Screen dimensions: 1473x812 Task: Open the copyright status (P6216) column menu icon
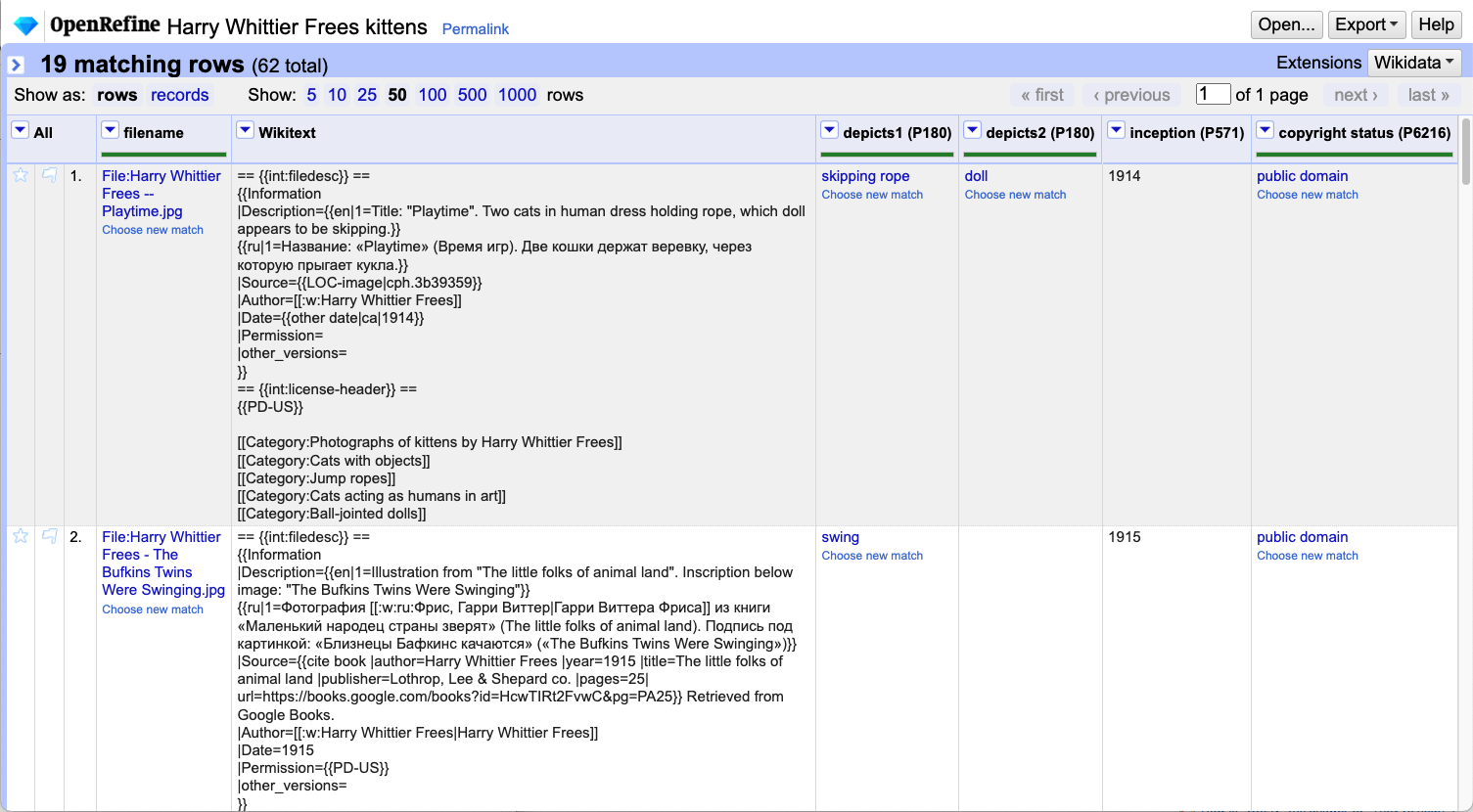(x=1265, y=128)
